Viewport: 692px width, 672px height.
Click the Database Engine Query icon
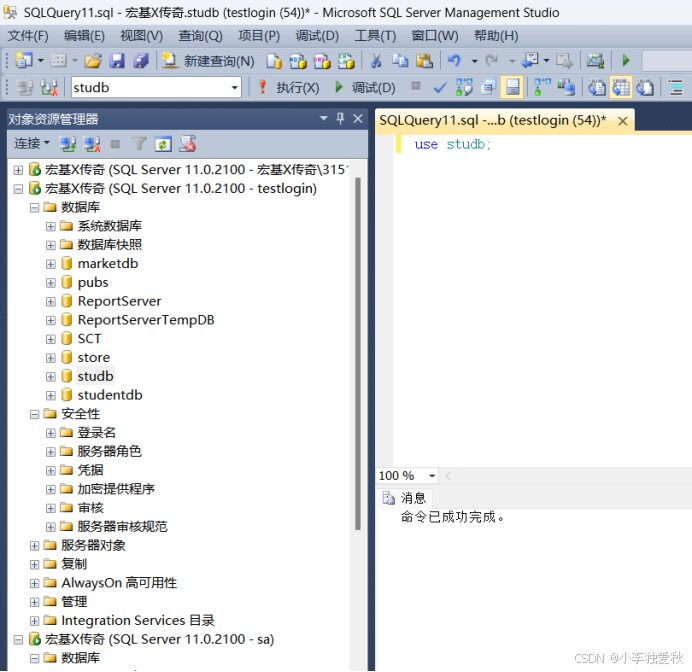tap(274, 61)
